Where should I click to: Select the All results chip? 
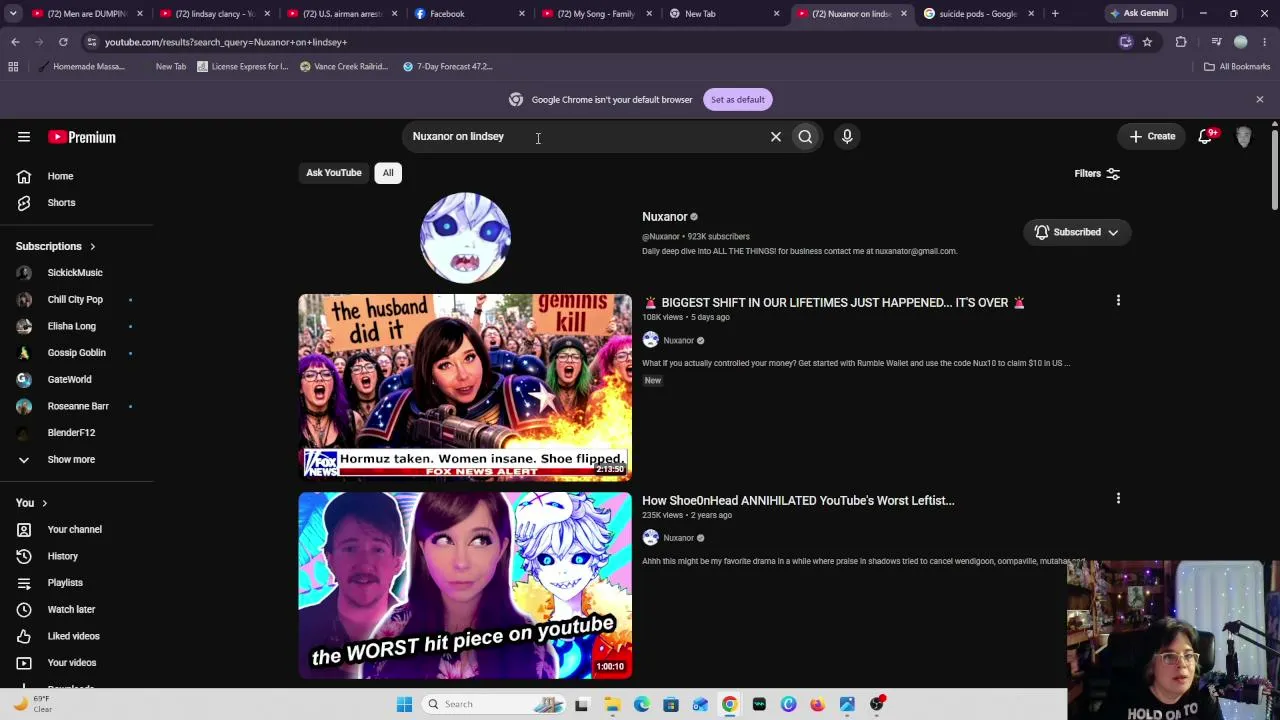(x=388, y=173)
